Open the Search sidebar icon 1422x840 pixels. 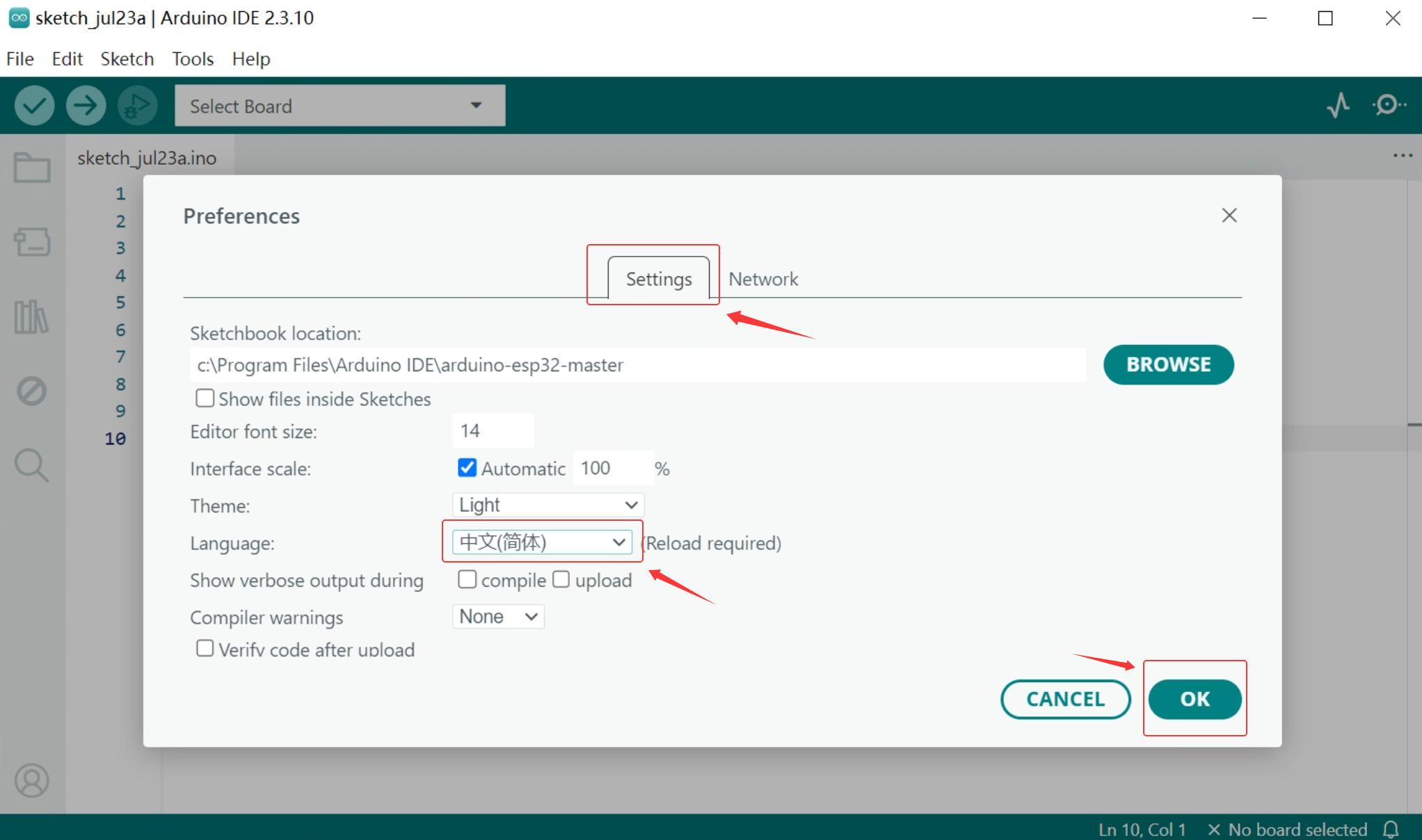click(x=32, y=465)
